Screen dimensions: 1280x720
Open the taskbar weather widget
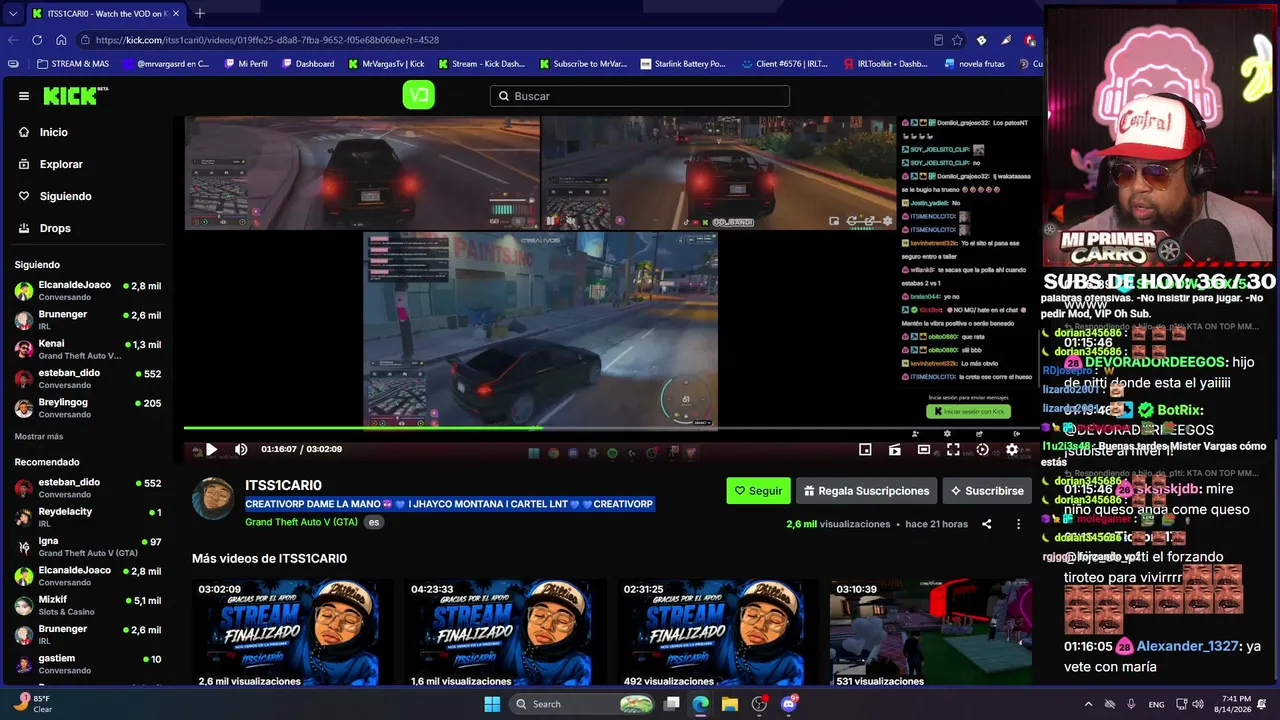pyautogui.click(x=33, y=703)
